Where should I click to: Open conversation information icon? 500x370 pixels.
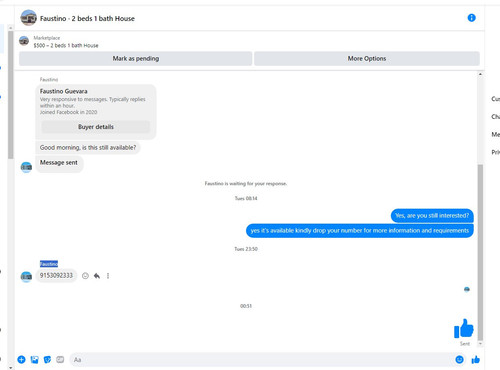tap(471, 18)
